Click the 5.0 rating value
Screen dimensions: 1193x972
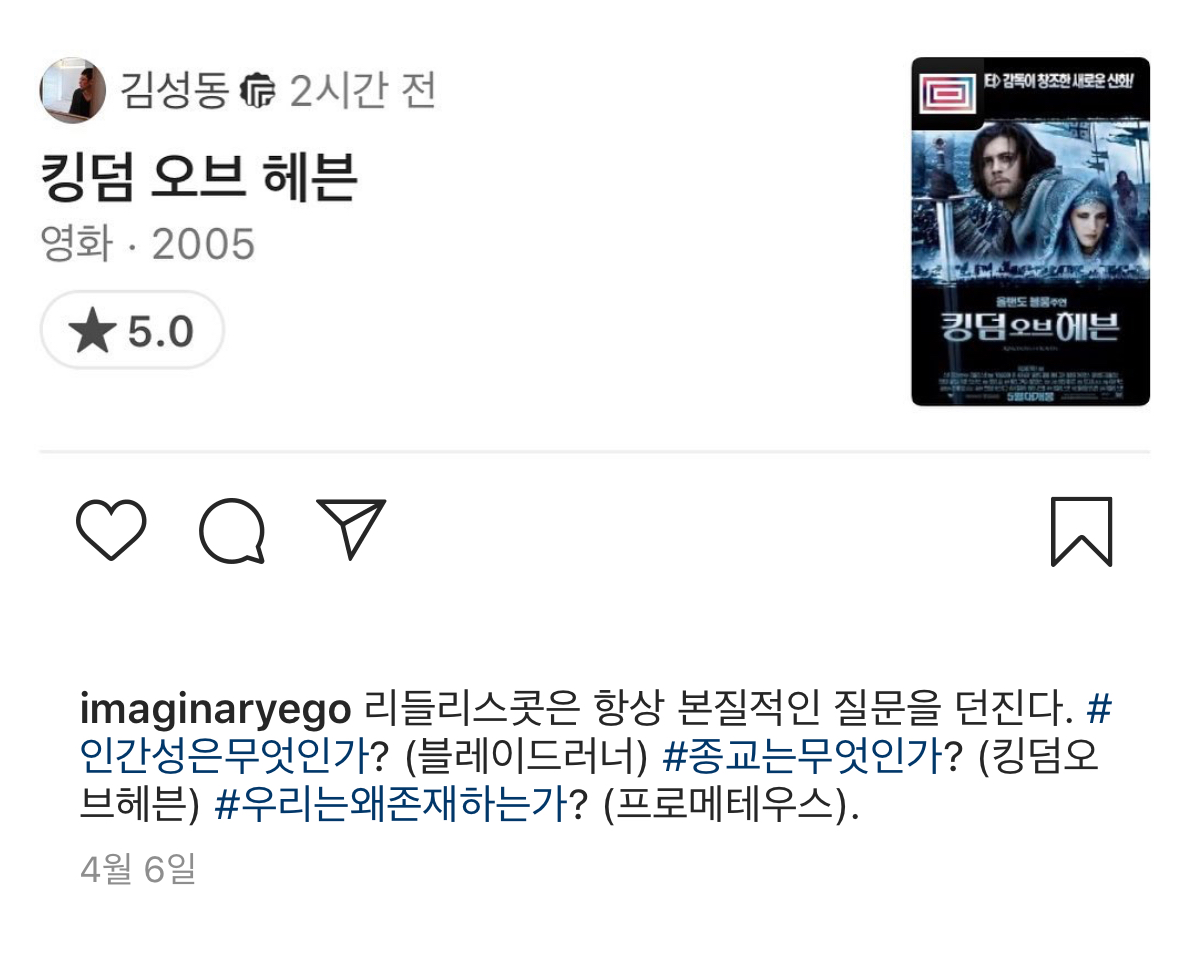(161, 332)
